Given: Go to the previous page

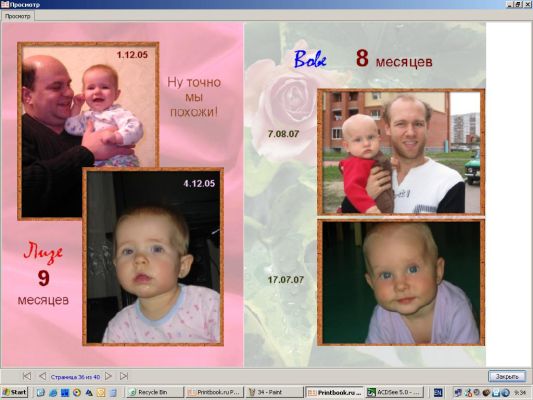Looking at the screenshot, I should (42, 376).
